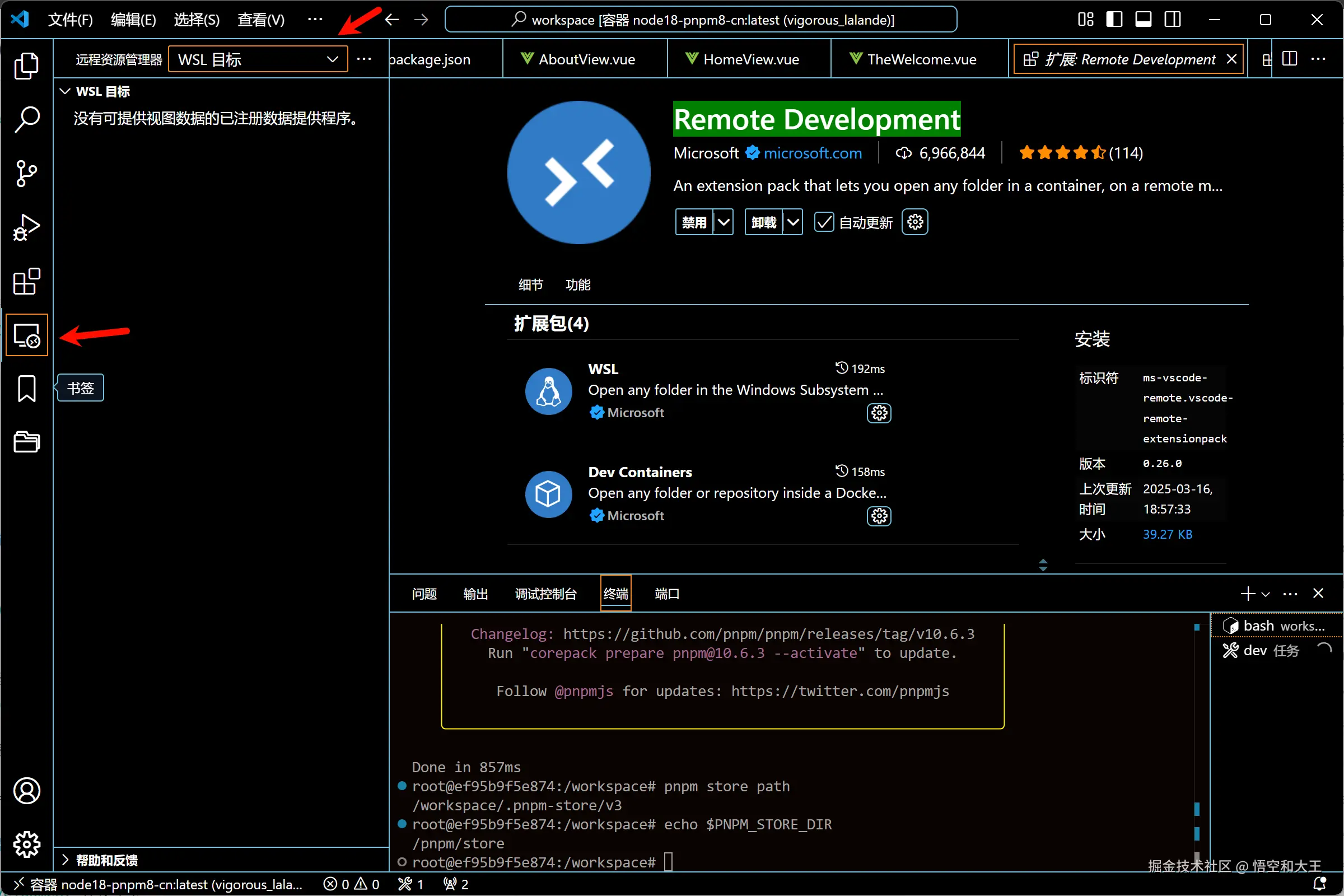
Task: Toggle the 自动更新 checkbox
Action: (x=823, y=222)
